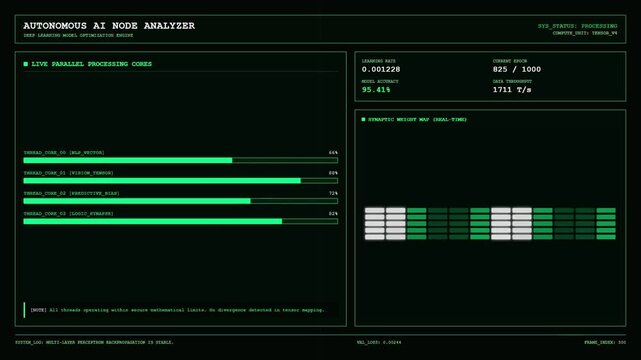Click the Current Epoch label

[x=510, y=61]
